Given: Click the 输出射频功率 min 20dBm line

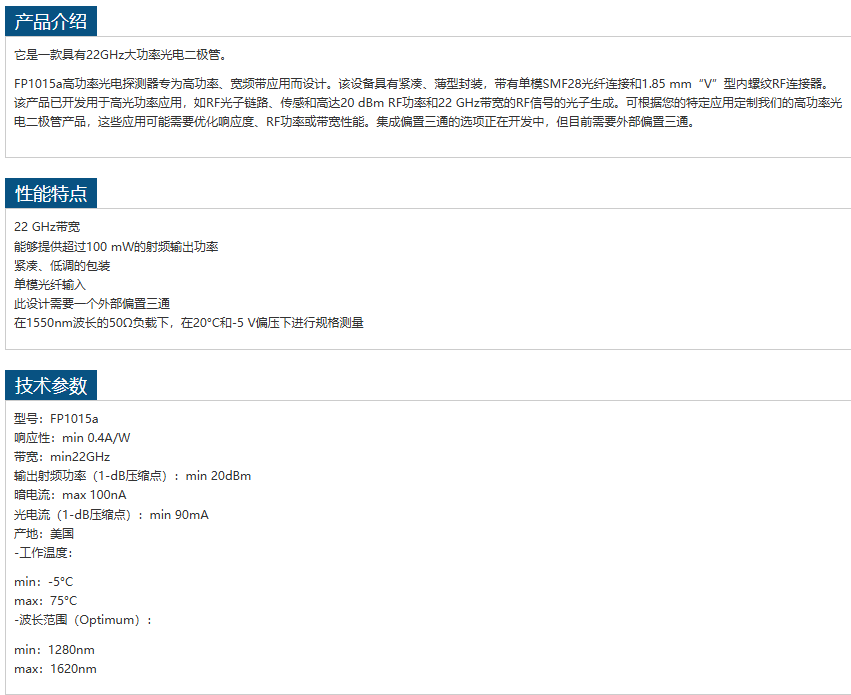Looking at the screenshot, I should click(132, 475).
